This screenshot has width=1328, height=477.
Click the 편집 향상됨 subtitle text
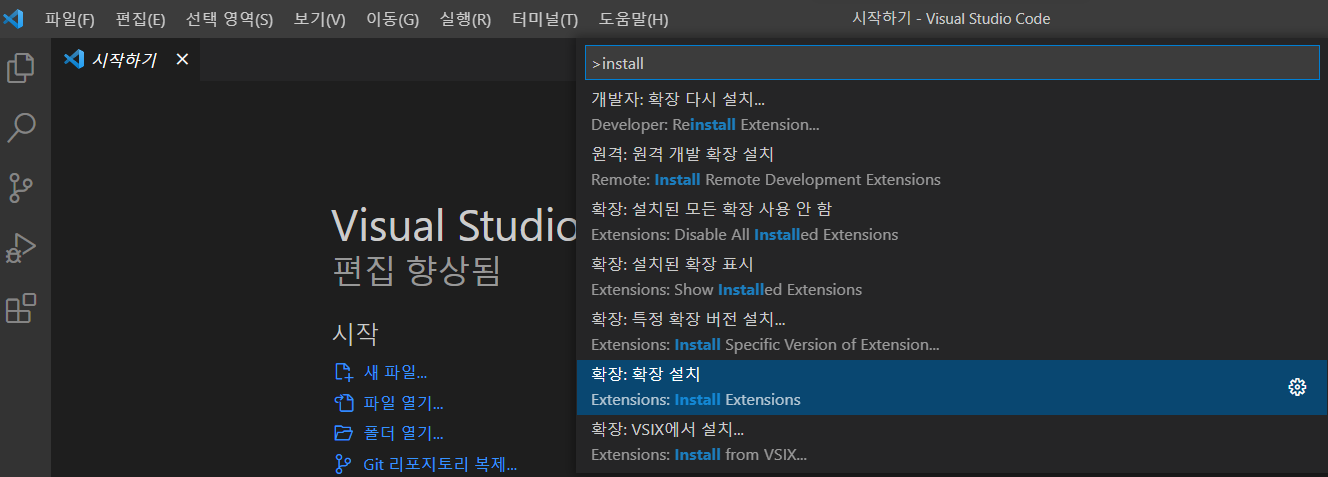tap(415, 271)
